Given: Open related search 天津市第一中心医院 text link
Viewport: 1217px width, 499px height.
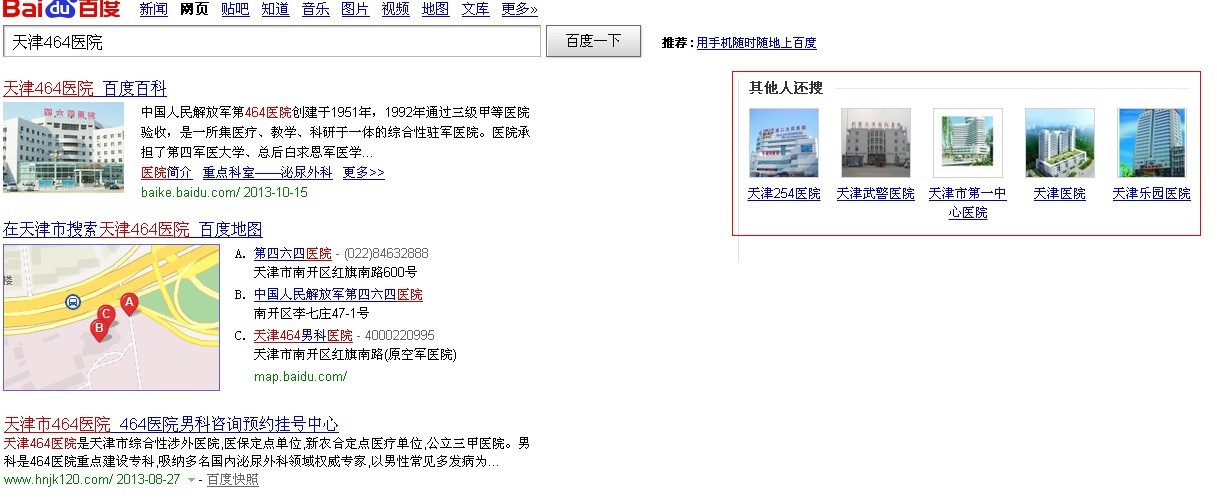Looking at the screenshot, I should click(x=968, y=203).
